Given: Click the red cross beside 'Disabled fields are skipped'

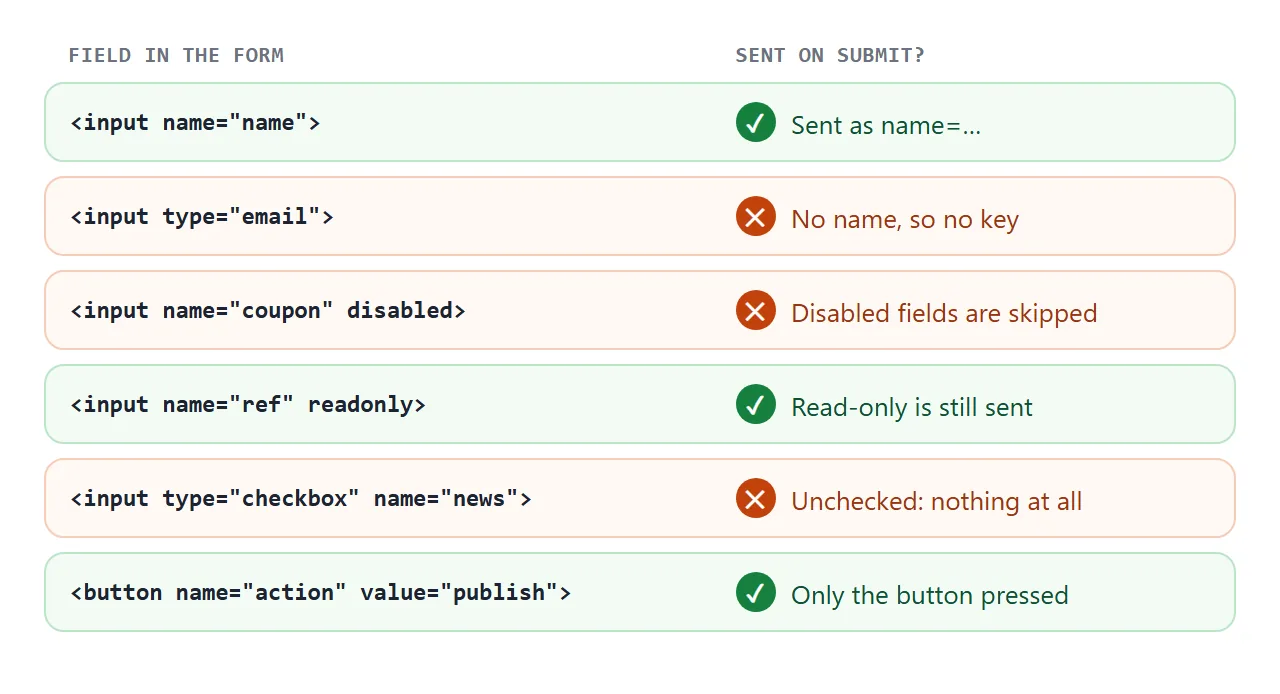Looking at the screenshot, I should (x=756, y=310).
